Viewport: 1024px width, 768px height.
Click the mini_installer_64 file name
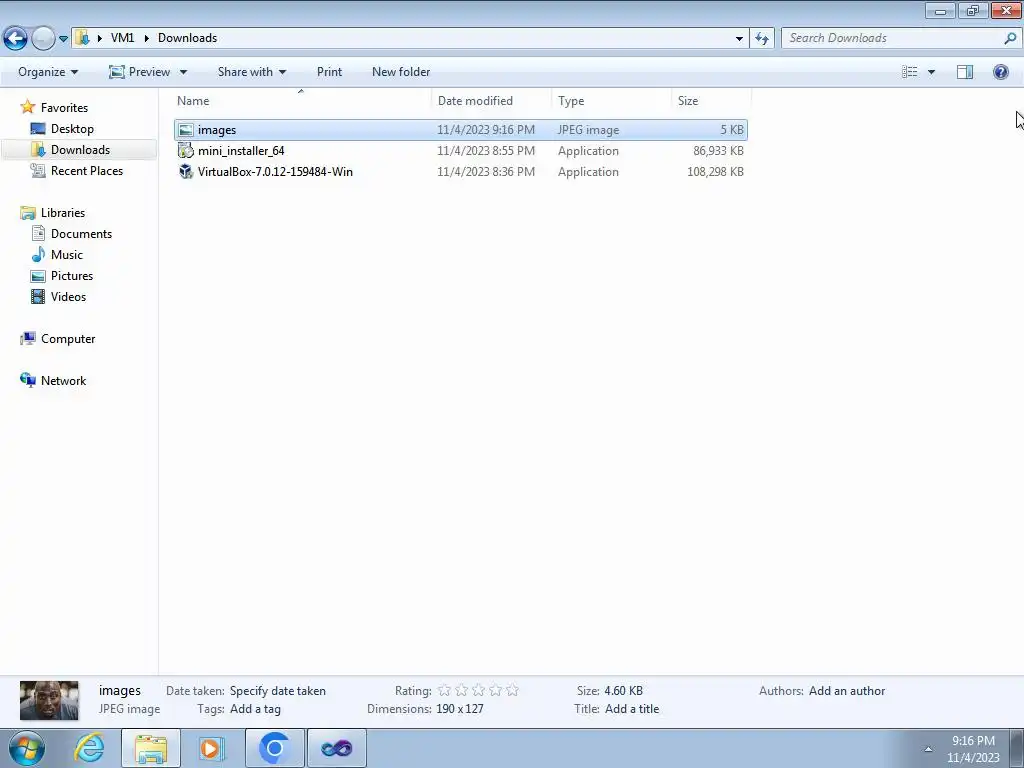click(x=241, y=151)
